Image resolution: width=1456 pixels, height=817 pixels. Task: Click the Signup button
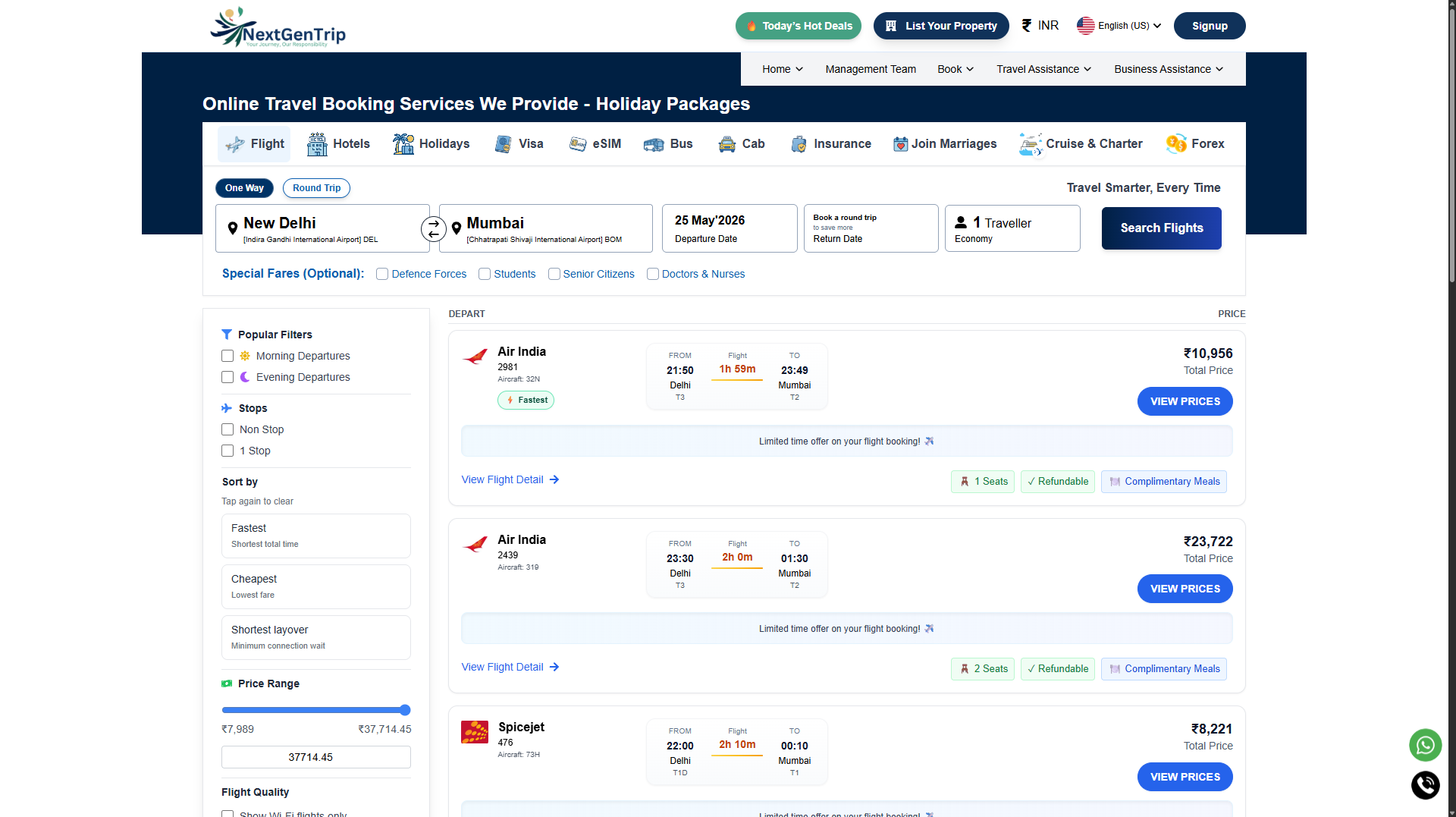1210,26
